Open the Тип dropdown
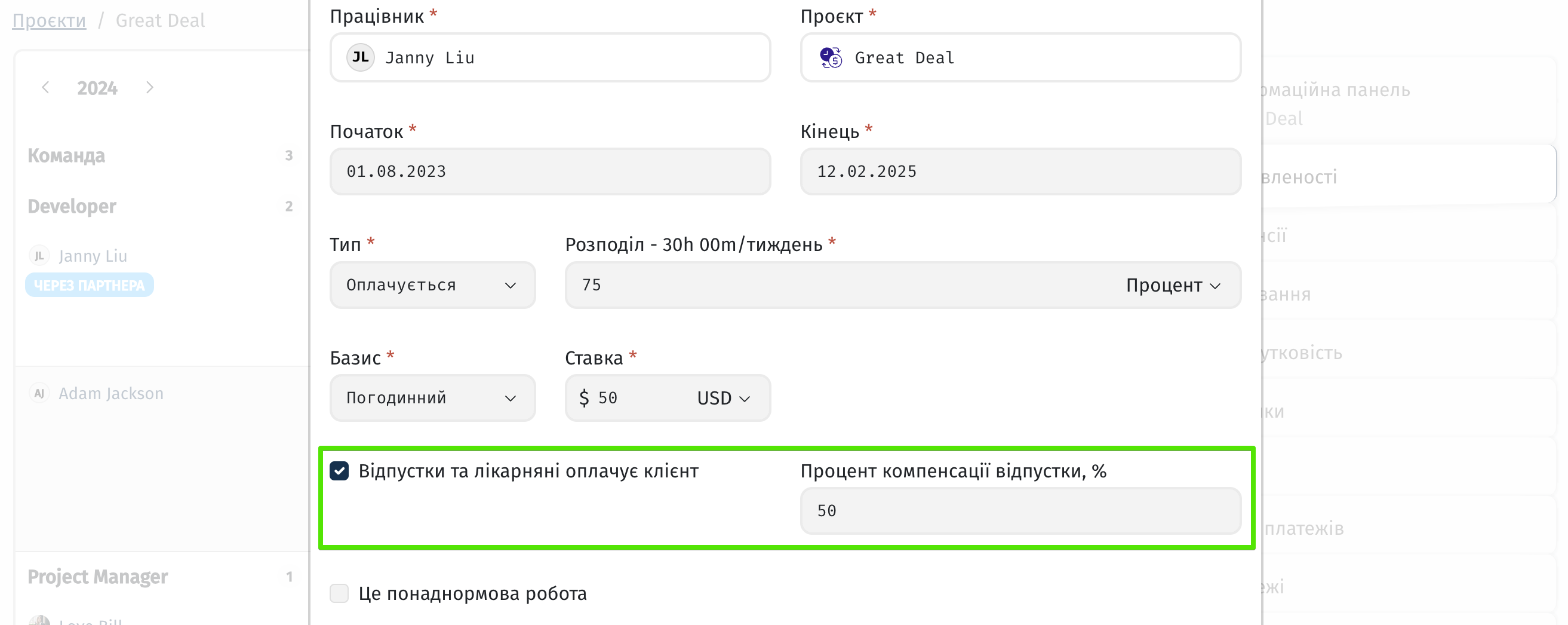Image resolution: width=1568 pixels, height=625 pixels. click(x=432, y=285)
